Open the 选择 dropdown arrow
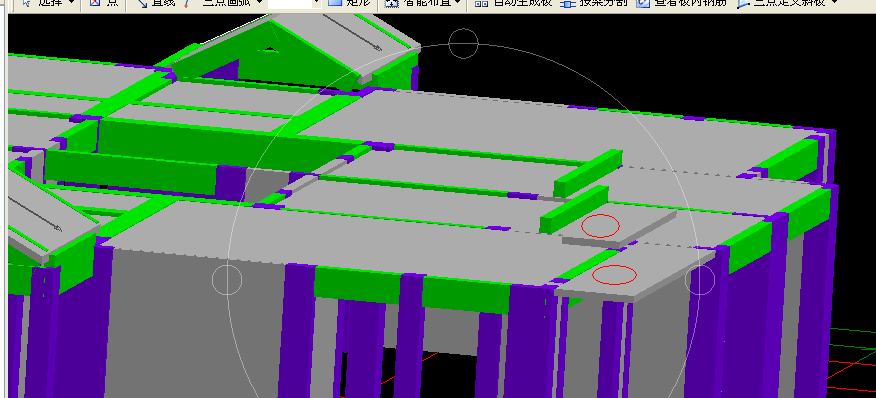 click(x=71, y=3)
